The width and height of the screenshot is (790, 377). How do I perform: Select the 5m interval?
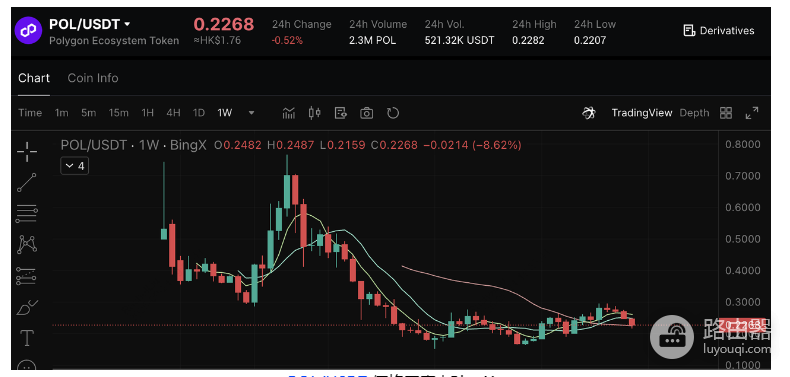click(x=89, y=113)
